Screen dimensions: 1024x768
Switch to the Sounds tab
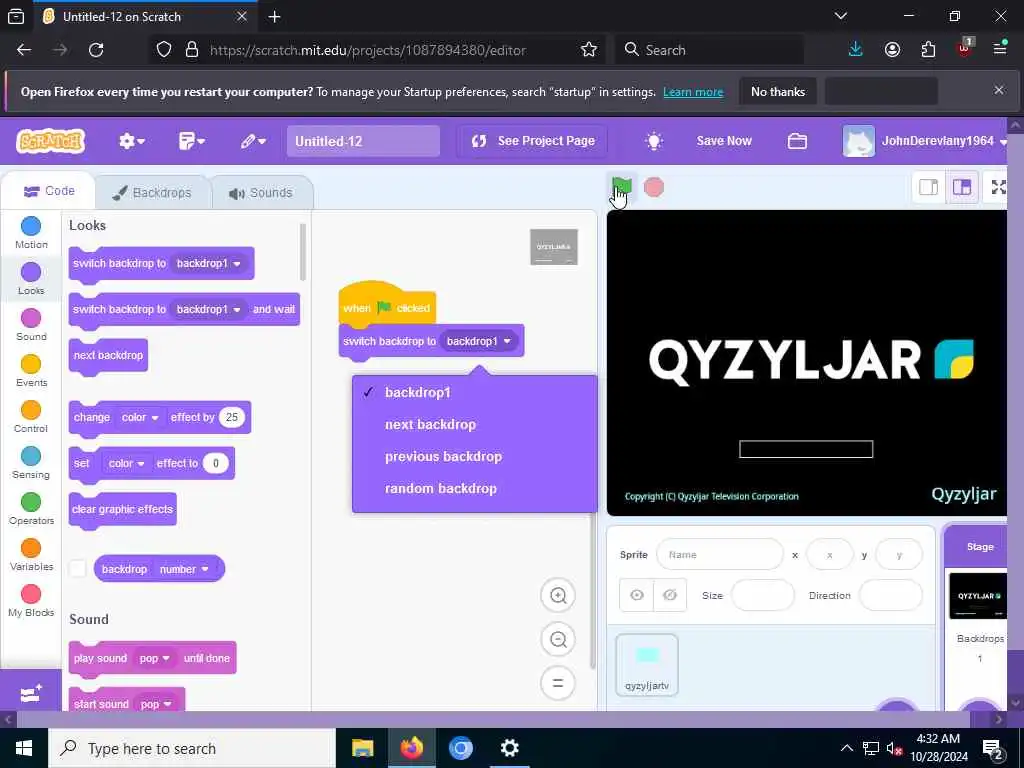pyautogui.click(x=261, y=193)
